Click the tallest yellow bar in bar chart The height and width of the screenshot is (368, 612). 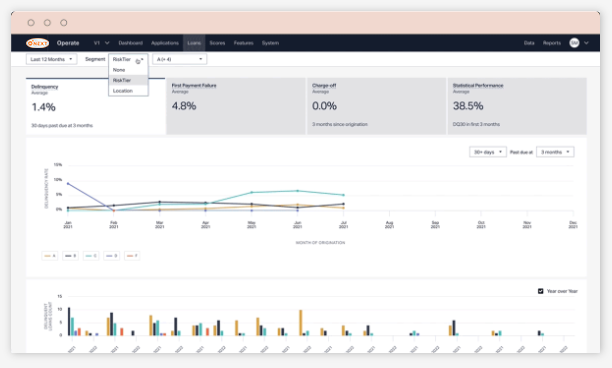pyautogui.click(x=301, y=323)
